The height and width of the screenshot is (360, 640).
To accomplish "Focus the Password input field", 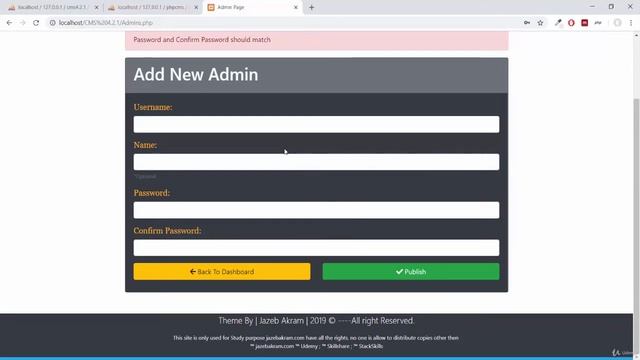I will [316, 210].
